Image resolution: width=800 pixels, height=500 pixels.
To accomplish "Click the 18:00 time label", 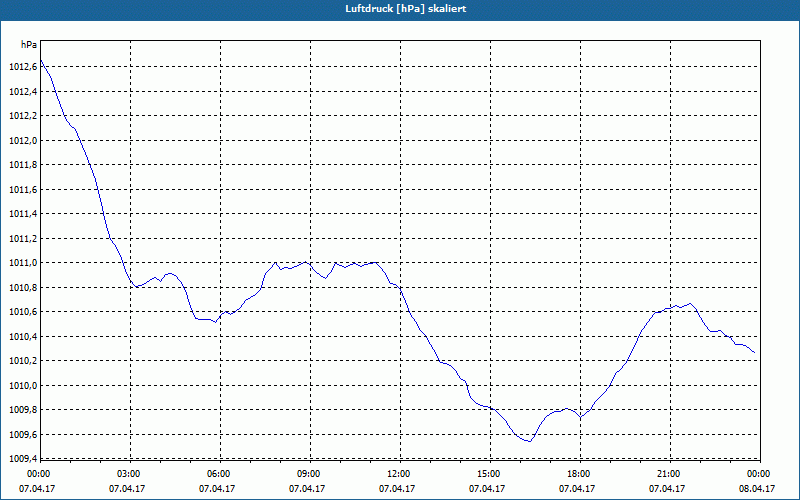I will click(578, 474).
